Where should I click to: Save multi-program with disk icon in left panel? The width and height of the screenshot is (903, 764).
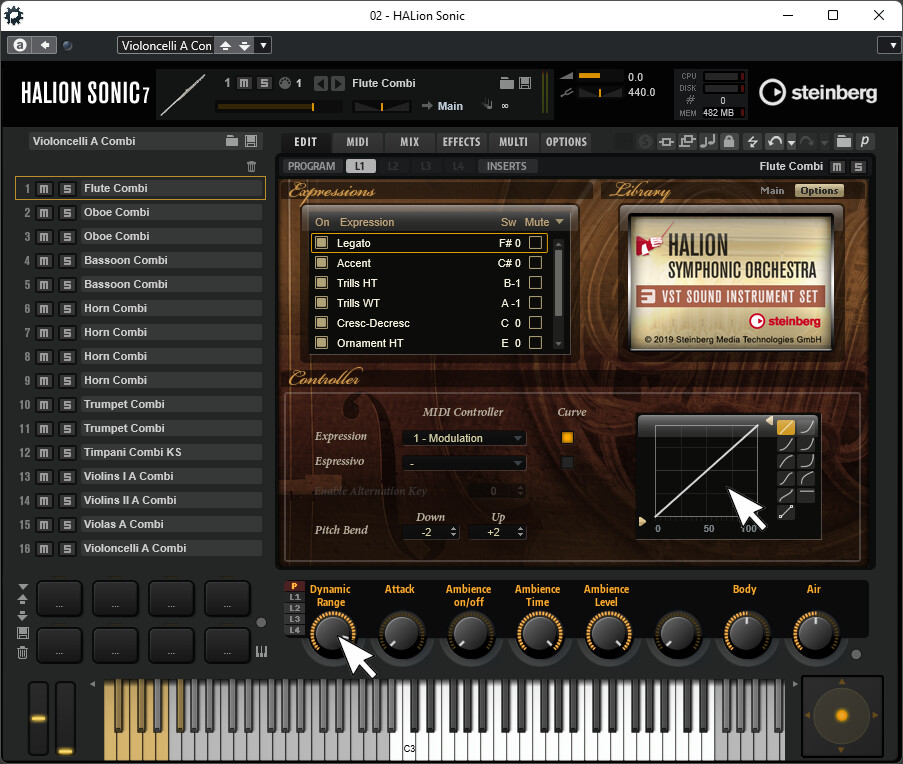tap(251, 141)
